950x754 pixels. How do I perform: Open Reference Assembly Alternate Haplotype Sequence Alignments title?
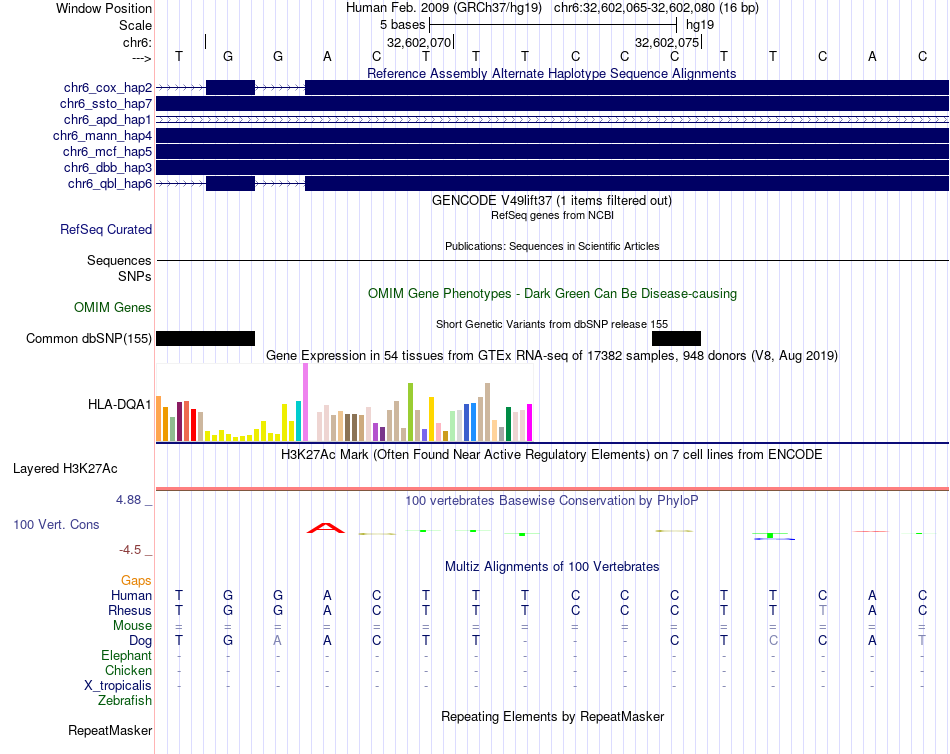pyautogui.click(x=551, y=73)
